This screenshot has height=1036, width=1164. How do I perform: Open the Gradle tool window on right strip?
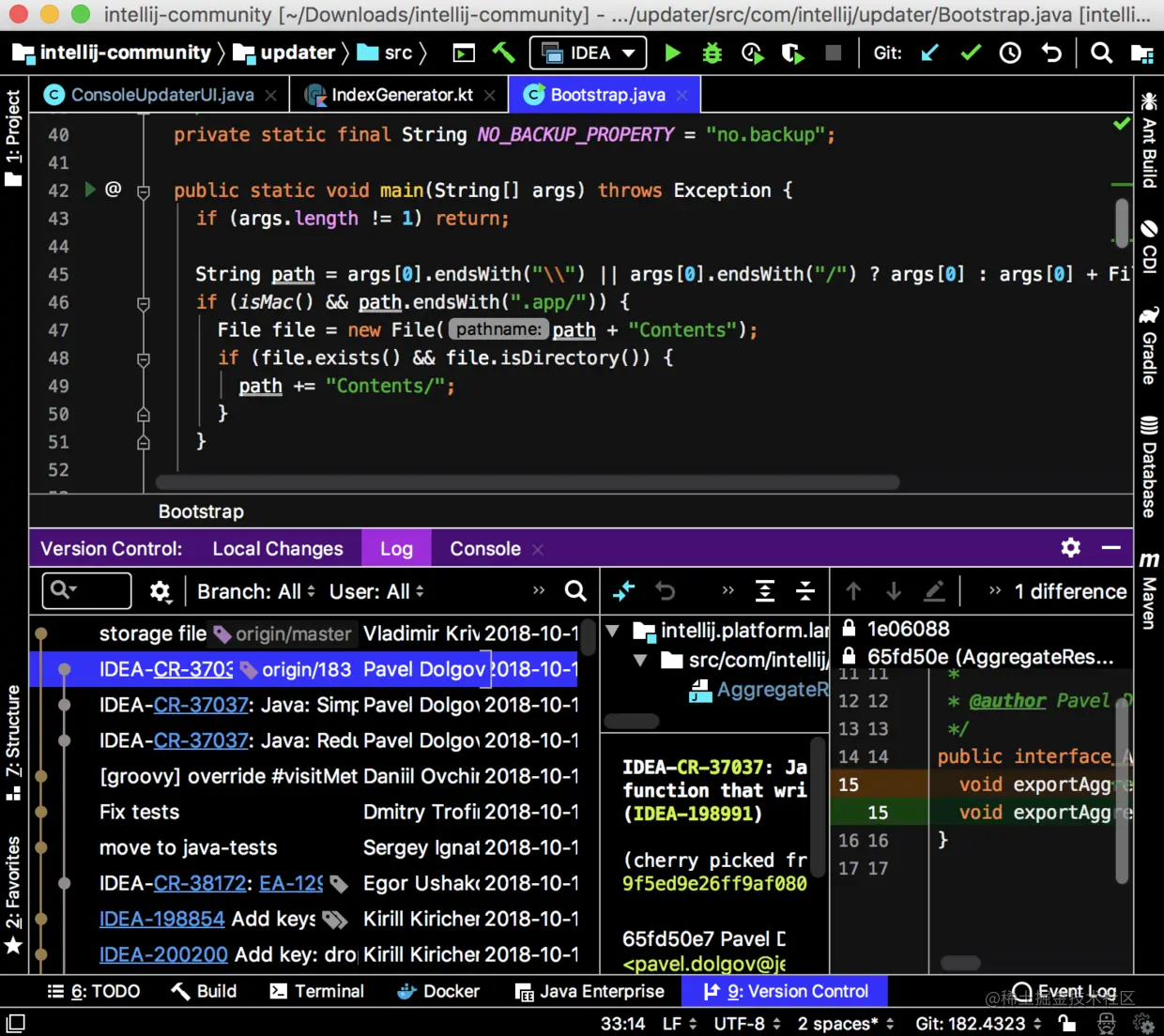tap(1149, 345)
